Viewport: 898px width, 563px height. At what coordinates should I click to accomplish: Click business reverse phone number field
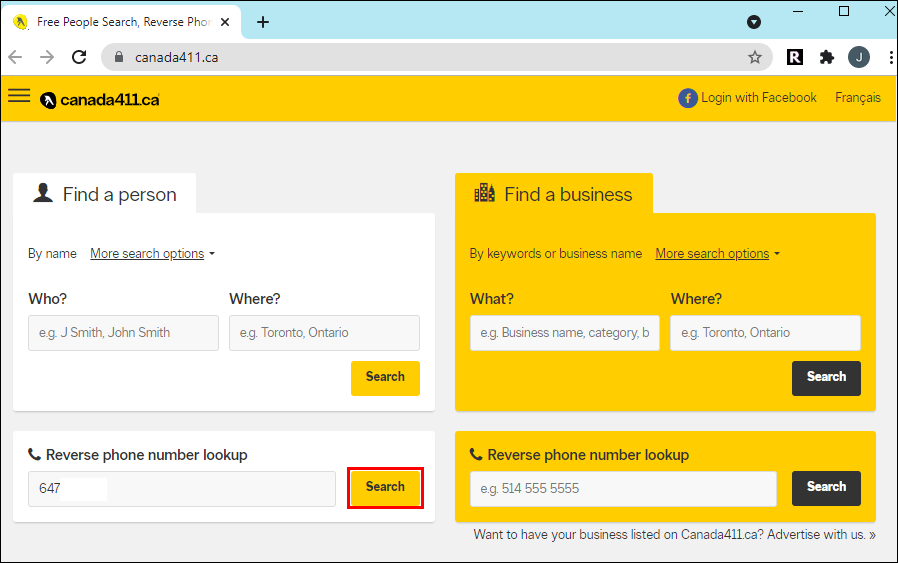pos(623,489)
